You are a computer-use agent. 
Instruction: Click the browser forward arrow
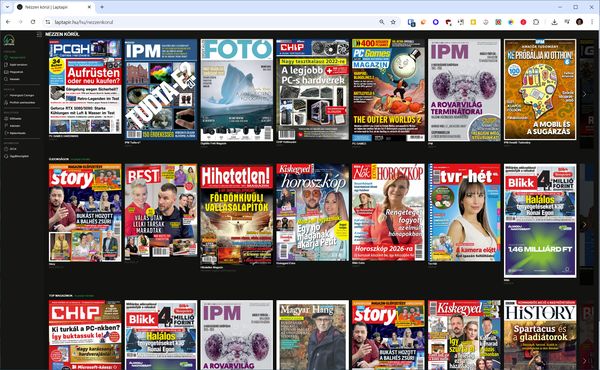coord(21,22)
